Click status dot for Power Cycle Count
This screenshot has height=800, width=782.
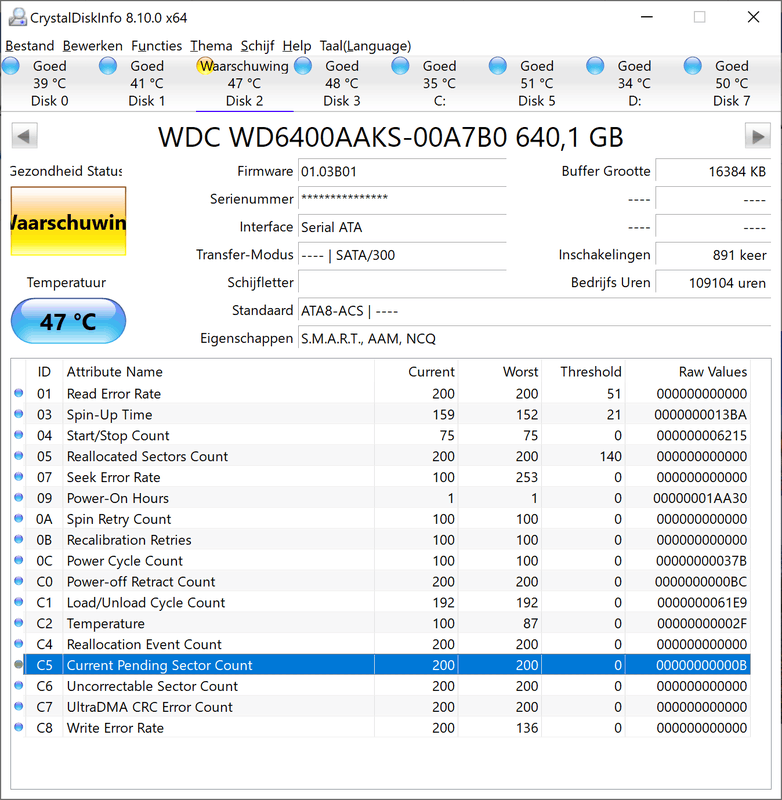coord(19,560)
